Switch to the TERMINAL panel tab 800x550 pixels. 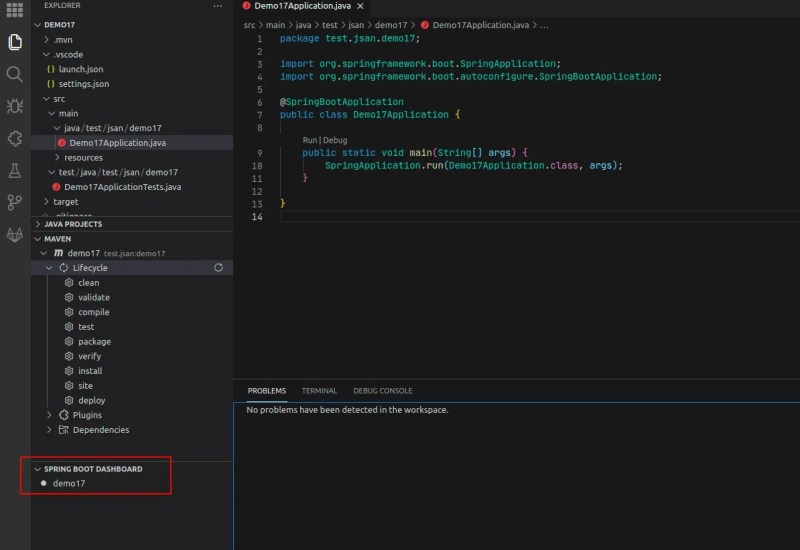point(319,391)
